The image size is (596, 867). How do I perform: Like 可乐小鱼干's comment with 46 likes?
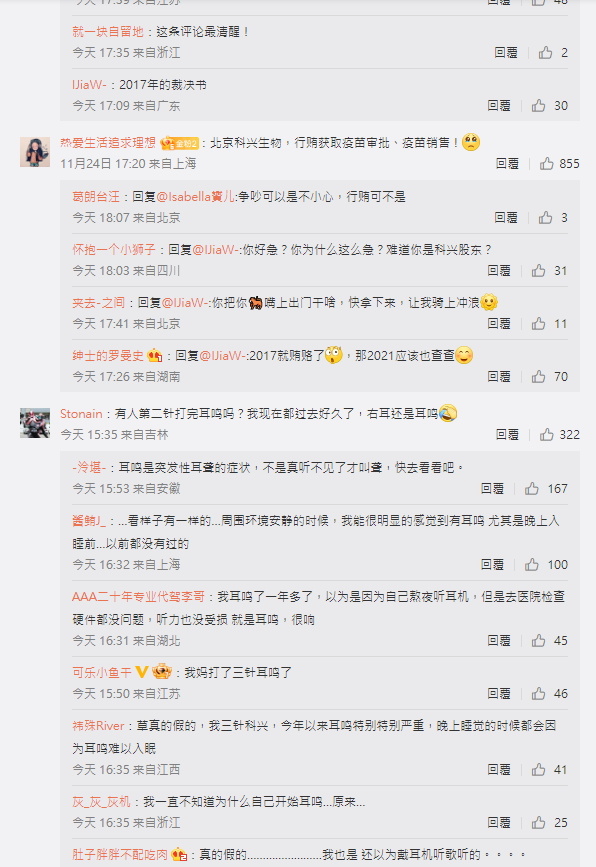[x=539, y=693]
